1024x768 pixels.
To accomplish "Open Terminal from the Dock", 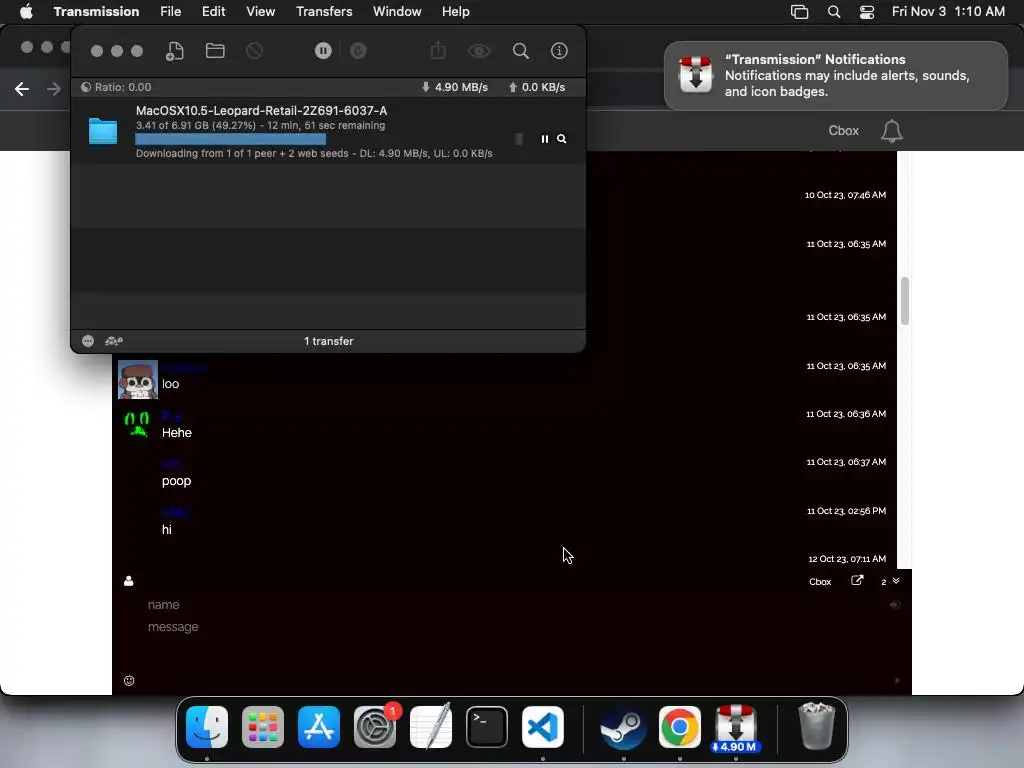I will 487,727.
